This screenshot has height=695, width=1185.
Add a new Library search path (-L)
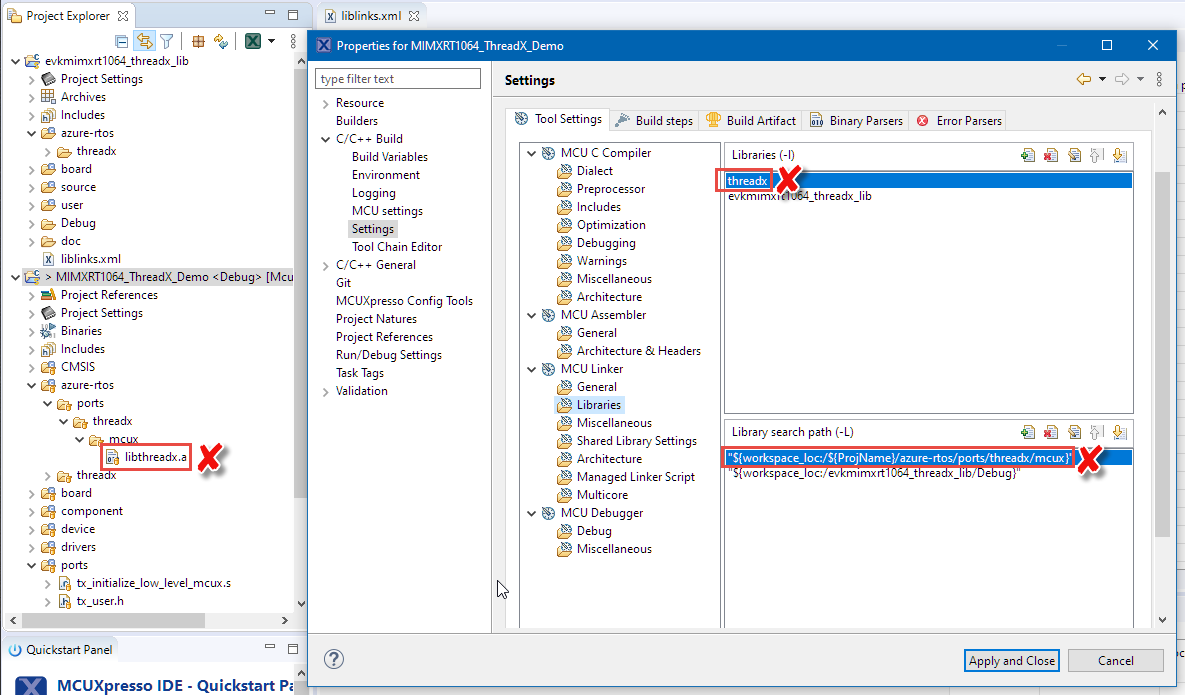click(x=1027, y=432)
